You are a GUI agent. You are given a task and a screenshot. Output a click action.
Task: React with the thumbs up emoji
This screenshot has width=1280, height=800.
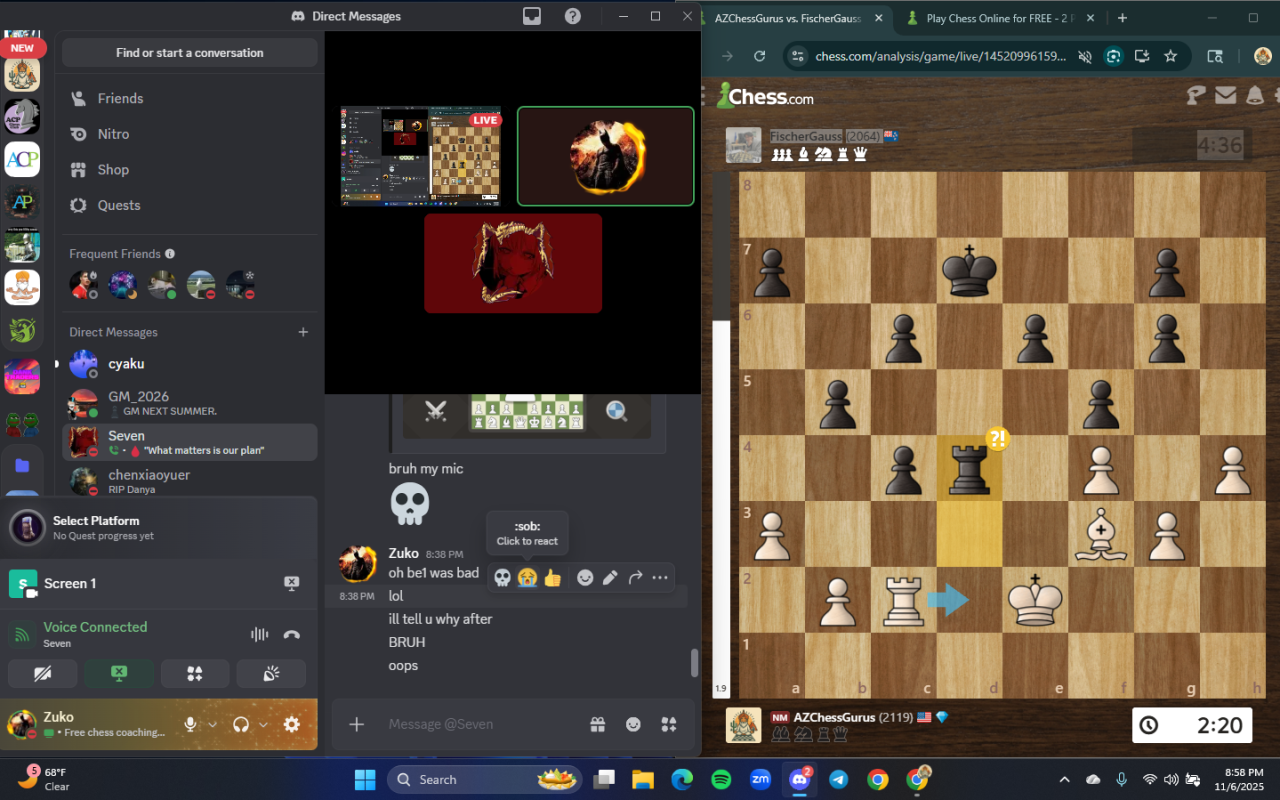(553, 577)
